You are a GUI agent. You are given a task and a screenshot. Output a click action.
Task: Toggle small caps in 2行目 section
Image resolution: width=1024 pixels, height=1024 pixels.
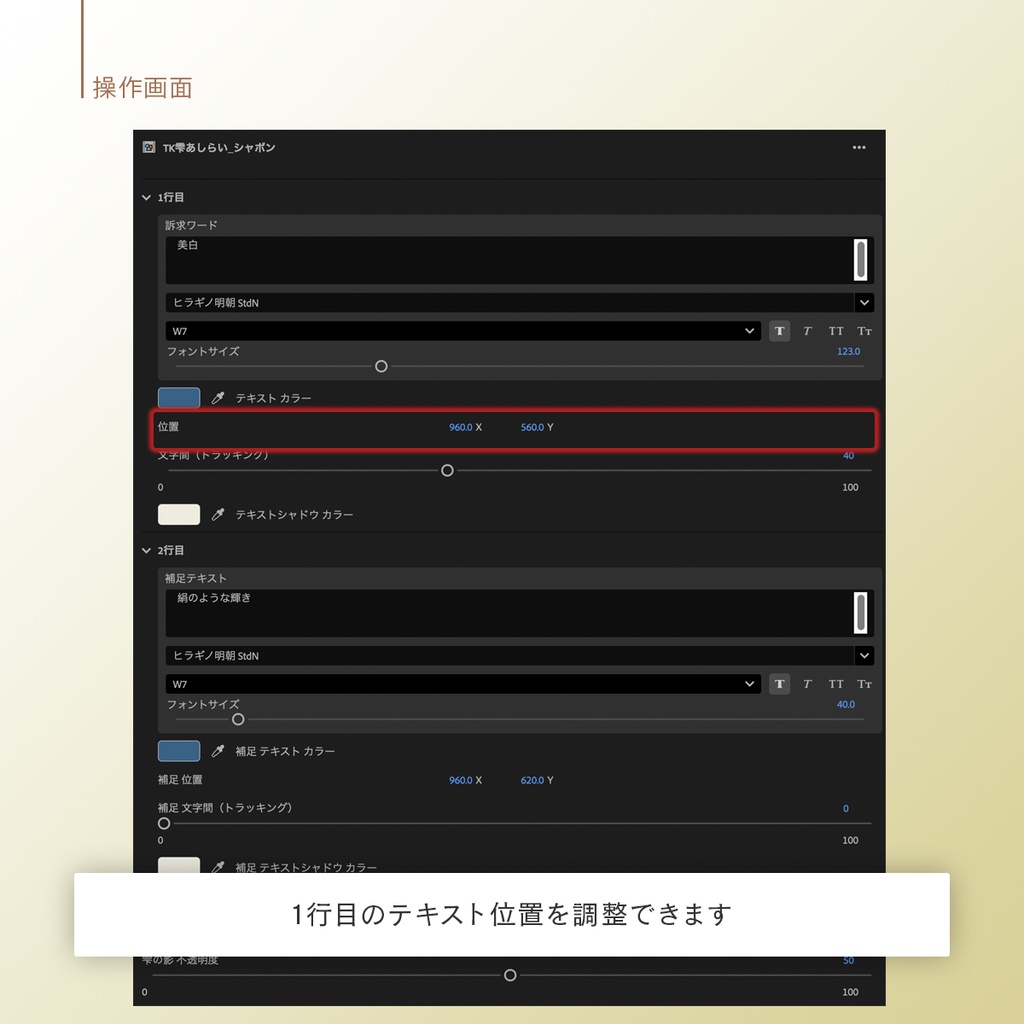(x=864, y=684)
